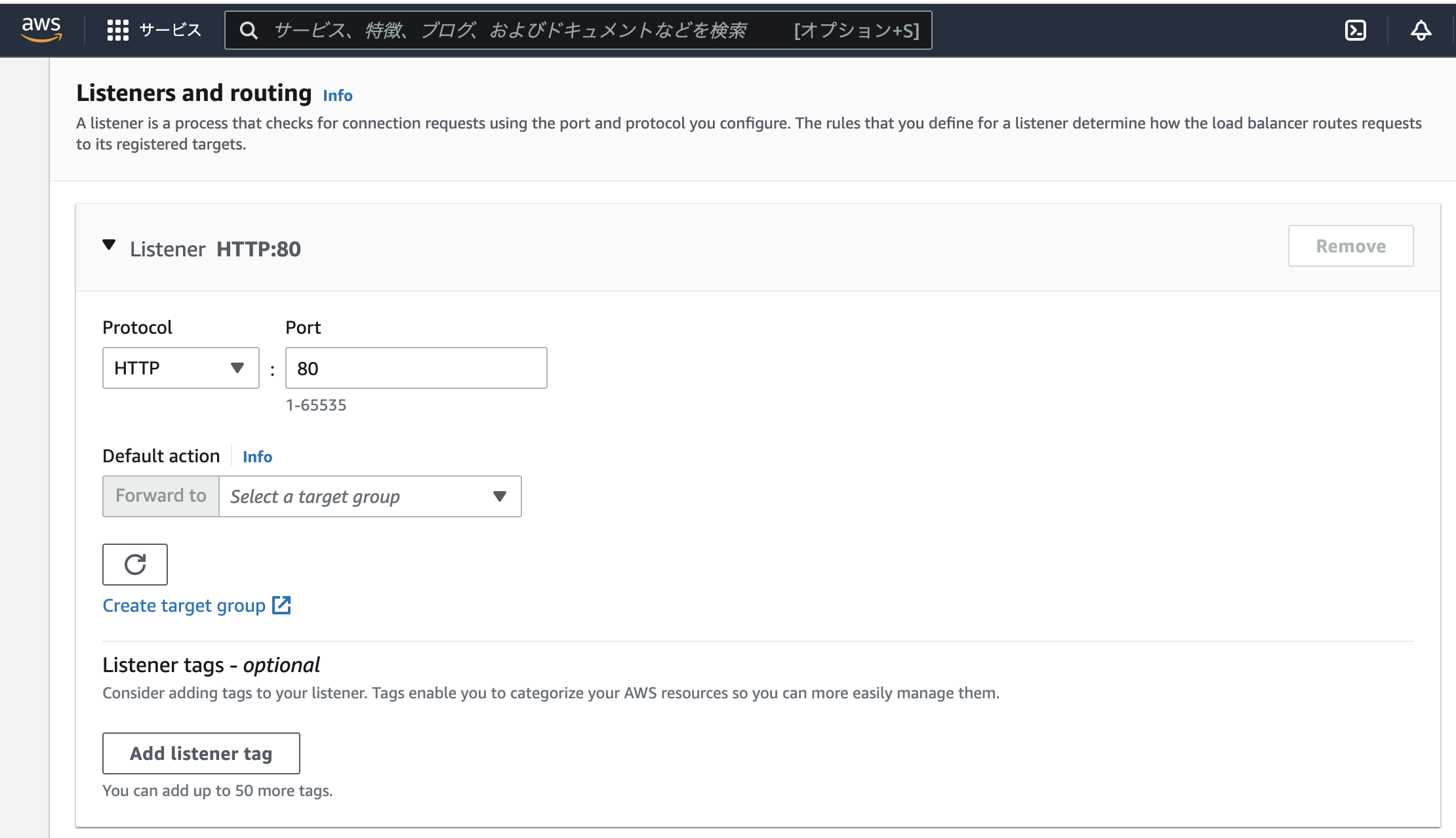
Task: Click external link icon beside Create target group
Action: pyautogui.click(x=281, y=605)
